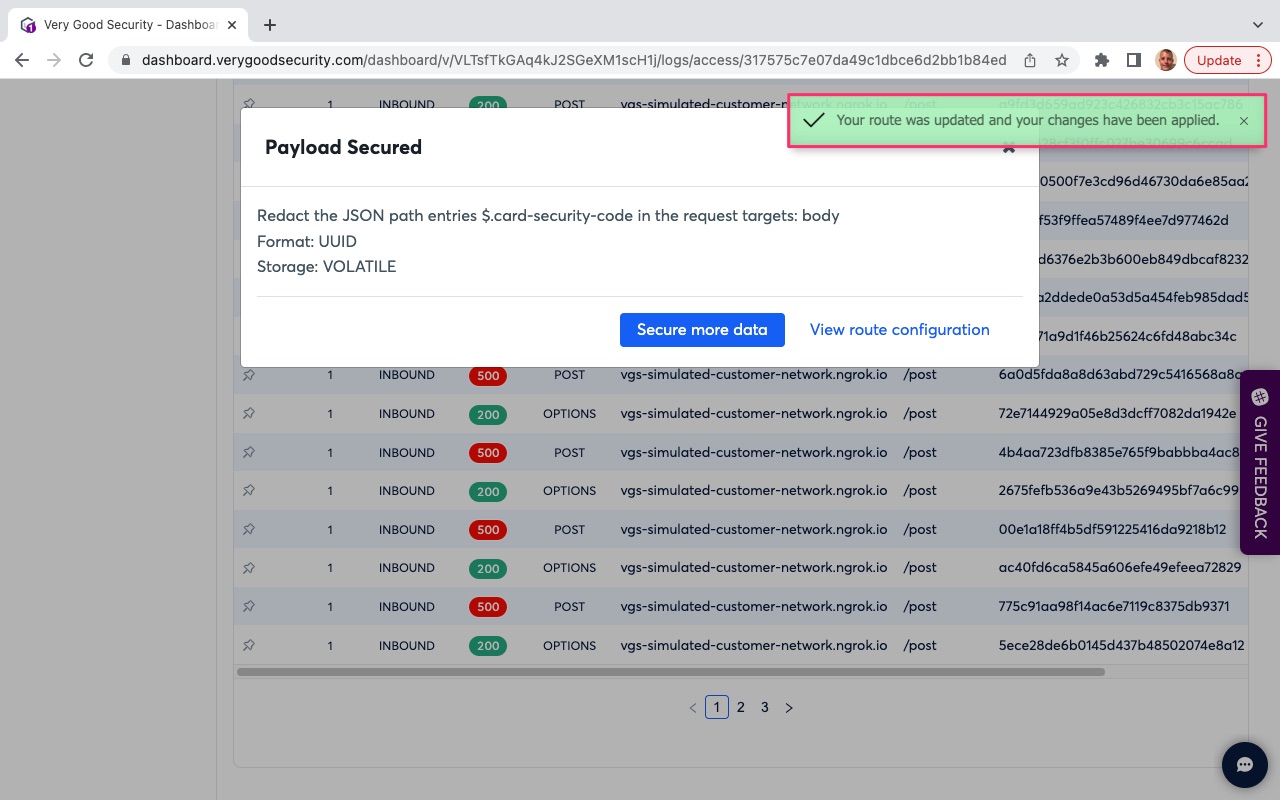Open View route configuration link
Image resolution: width=1280 pixels, height=800 pixels.
899,330
